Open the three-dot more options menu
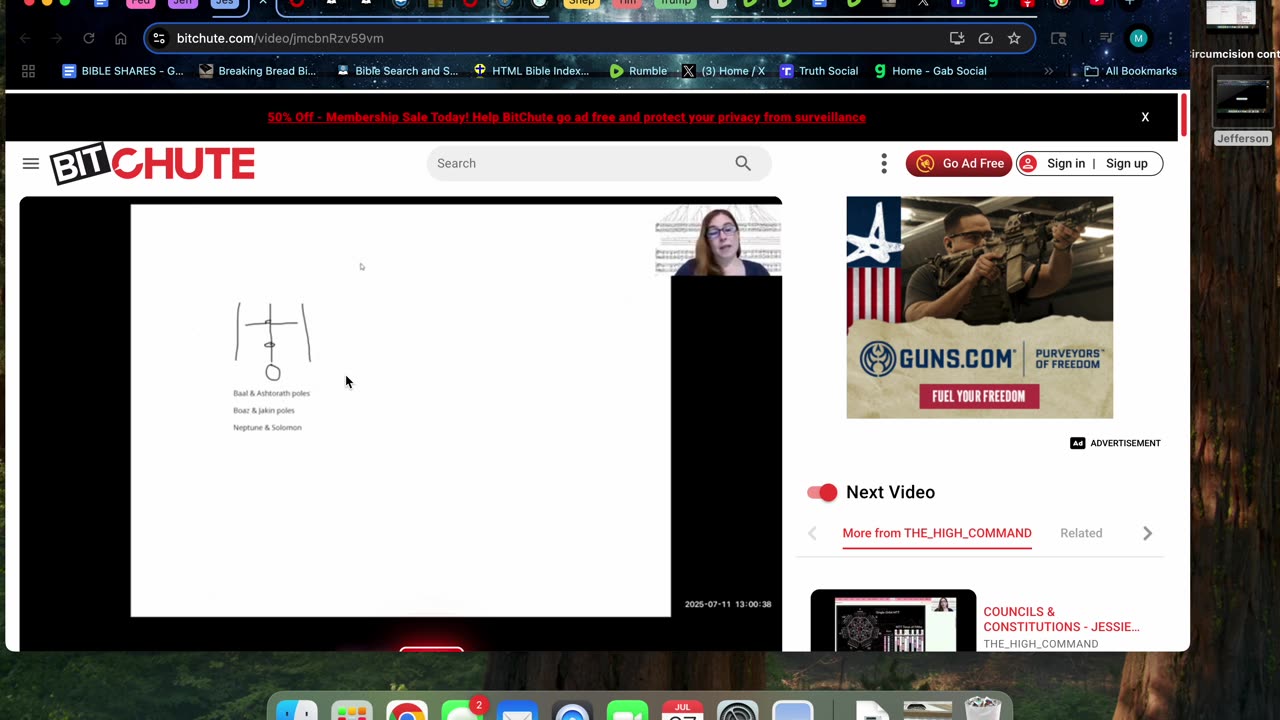Screen dimensions: 1280x720 [884, 163]
